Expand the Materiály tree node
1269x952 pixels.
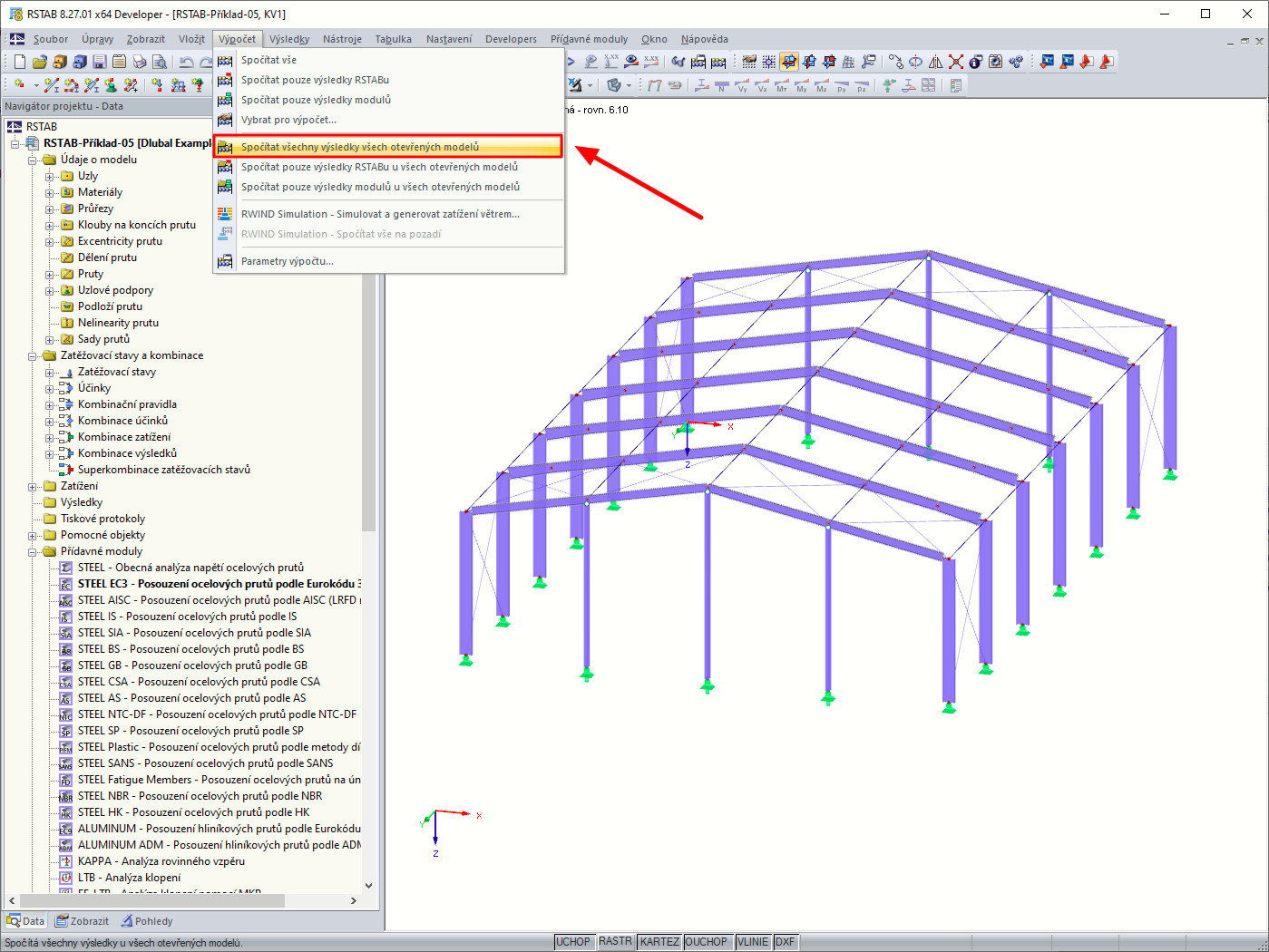point(50,192)
